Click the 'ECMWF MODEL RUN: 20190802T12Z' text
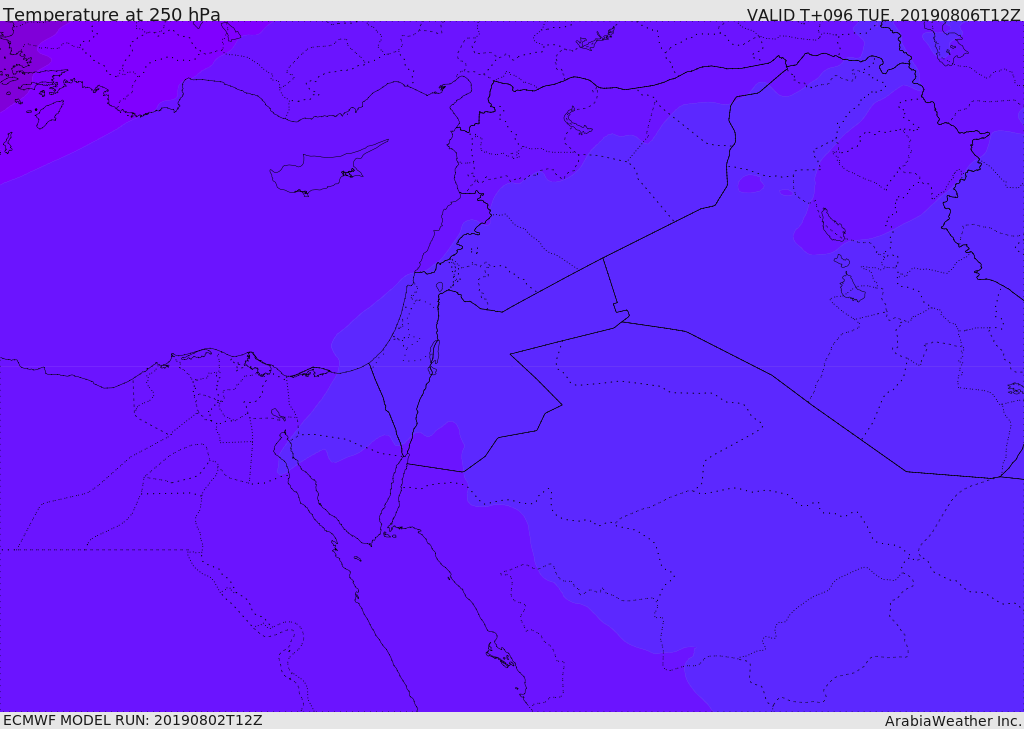Image resolution: width=1024 pixels, height=729 pixels. click(x=133, y=720)
